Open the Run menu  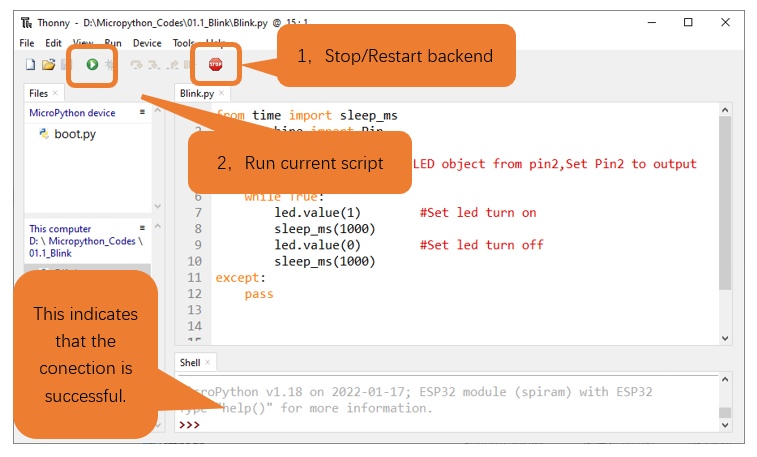[x=112, y=43]
